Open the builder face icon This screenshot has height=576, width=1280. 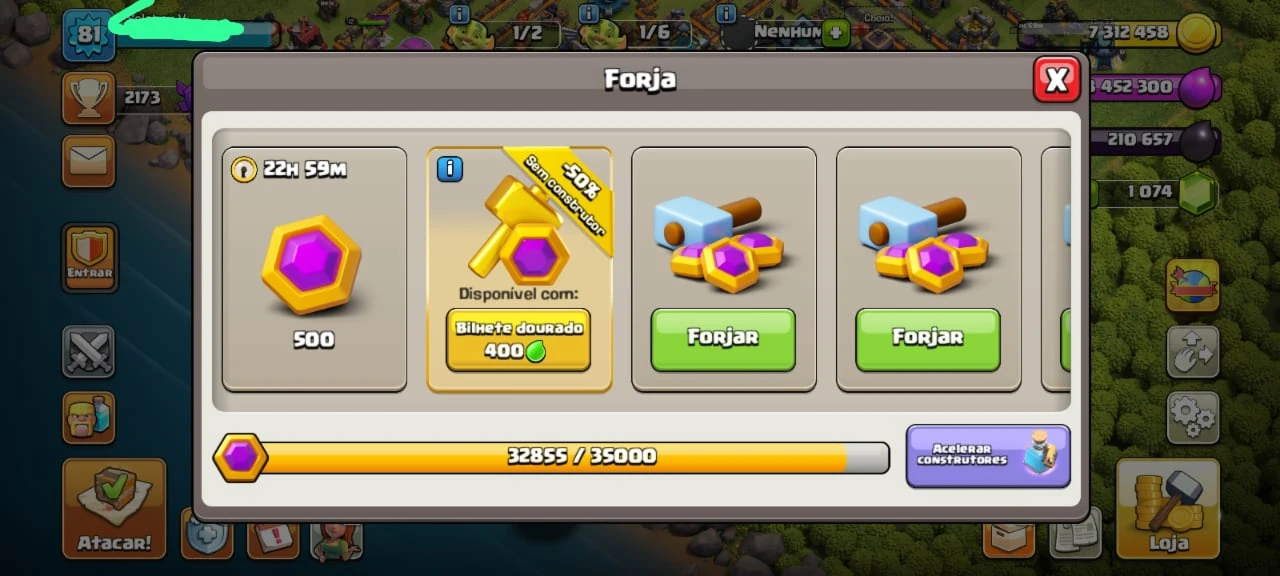[x=89, y=417]
